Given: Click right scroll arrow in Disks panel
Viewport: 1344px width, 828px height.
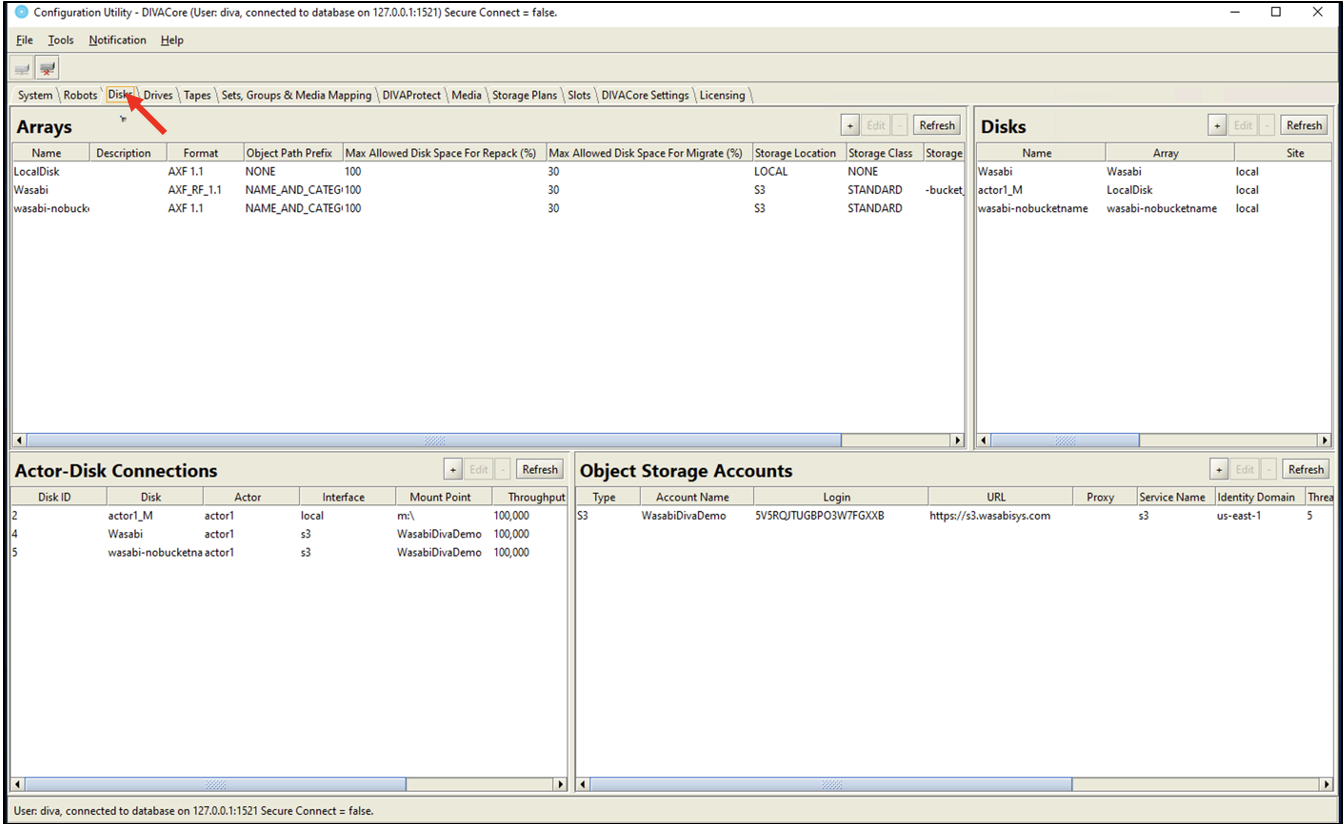Looking at the screenshot, I should pos(1325,440).
